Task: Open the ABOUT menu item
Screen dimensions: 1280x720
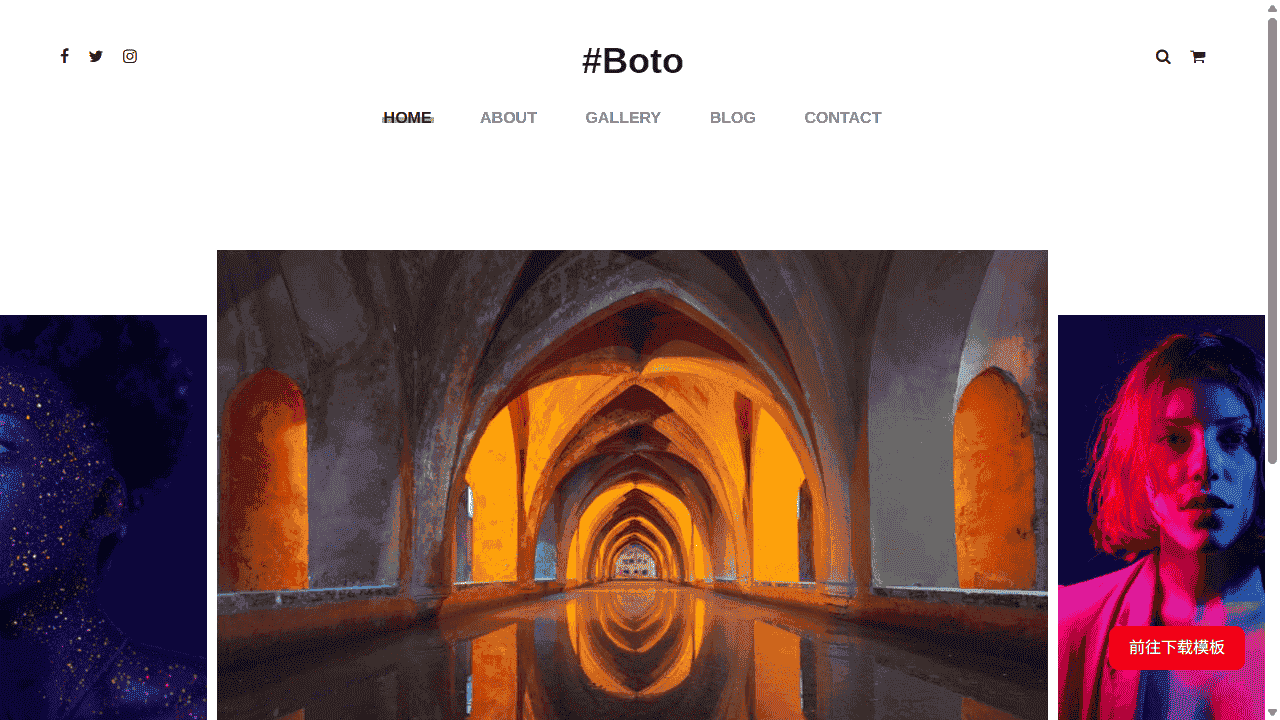Action: coord(508,118)
